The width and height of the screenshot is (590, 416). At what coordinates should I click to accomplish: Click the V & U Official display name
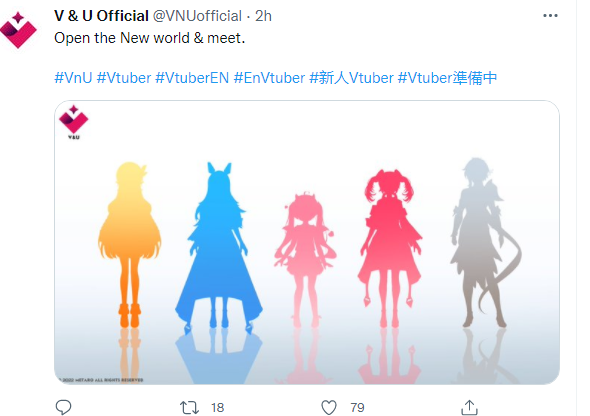click(x=102, y=16)
